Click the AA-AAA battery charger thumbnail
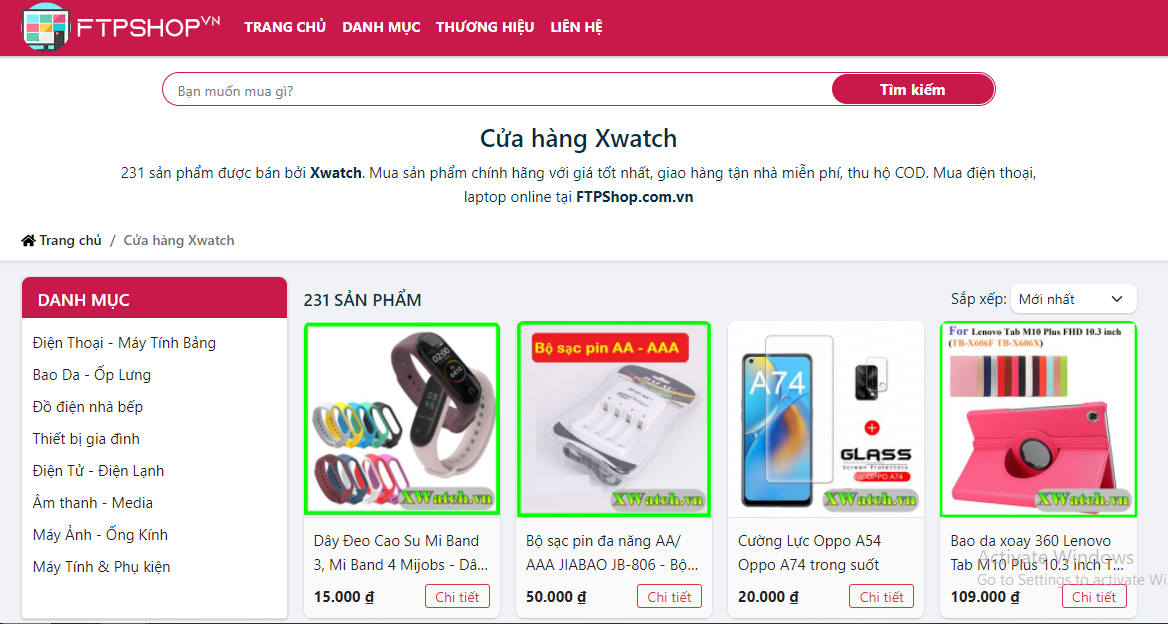The image size is (1168, 624). 614,419
